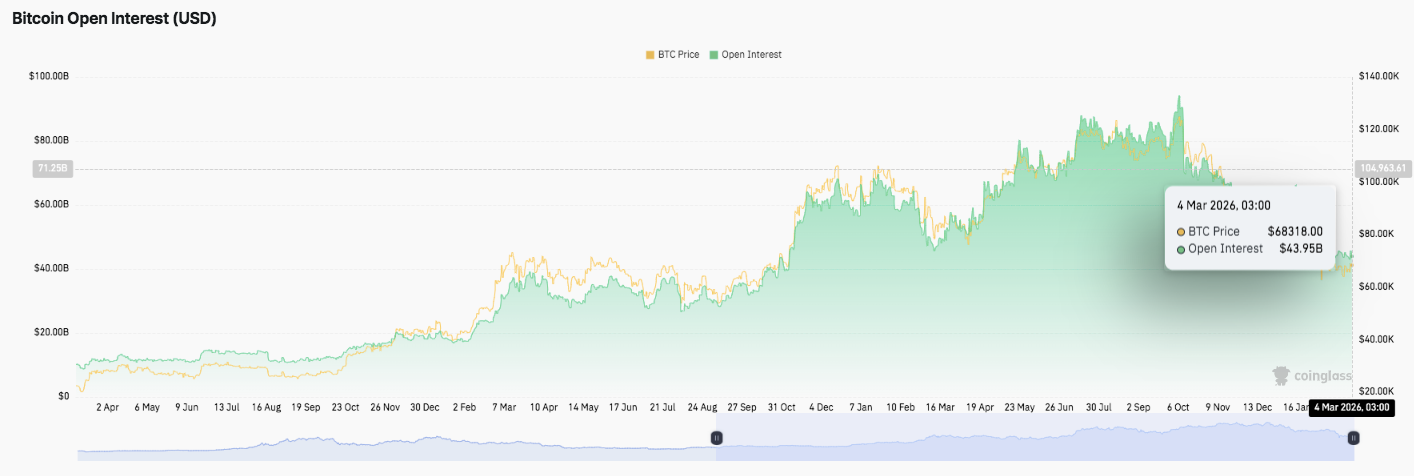Click the right range slider handle
The width and height of the screenshot is (1414, 476).
pos(1353,438)
